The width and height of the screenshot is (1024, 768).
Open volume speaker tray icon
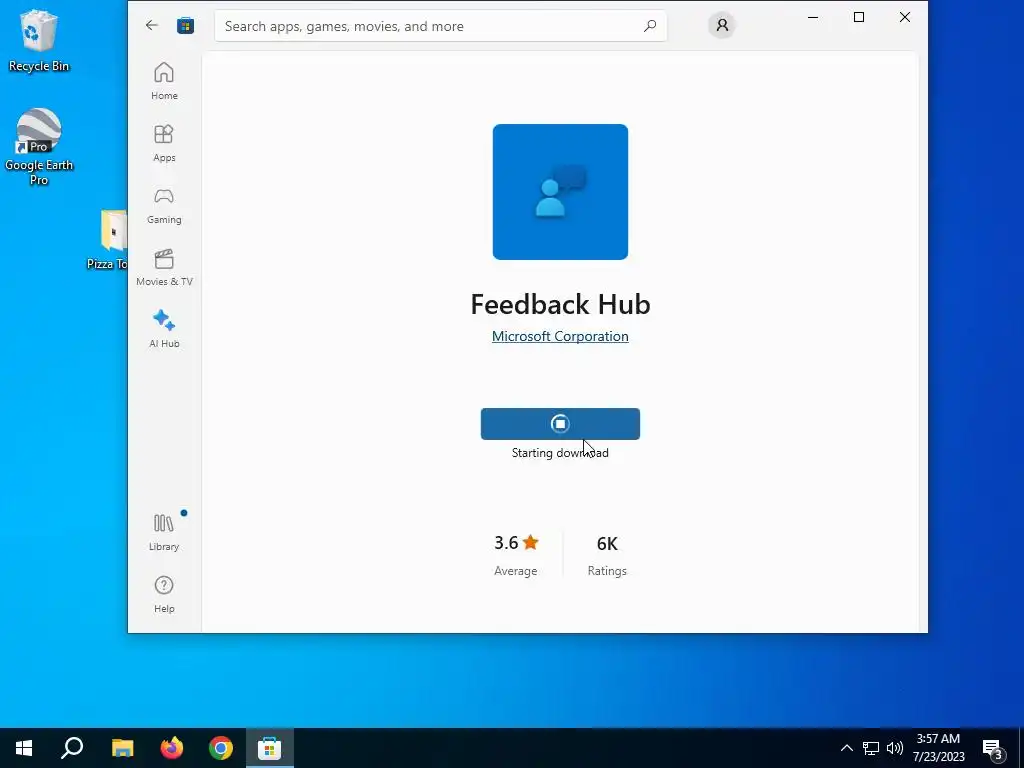coord(895,748)
